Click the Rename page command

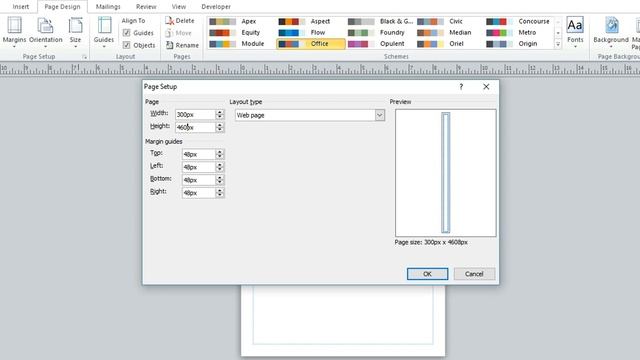coord(182,45)
